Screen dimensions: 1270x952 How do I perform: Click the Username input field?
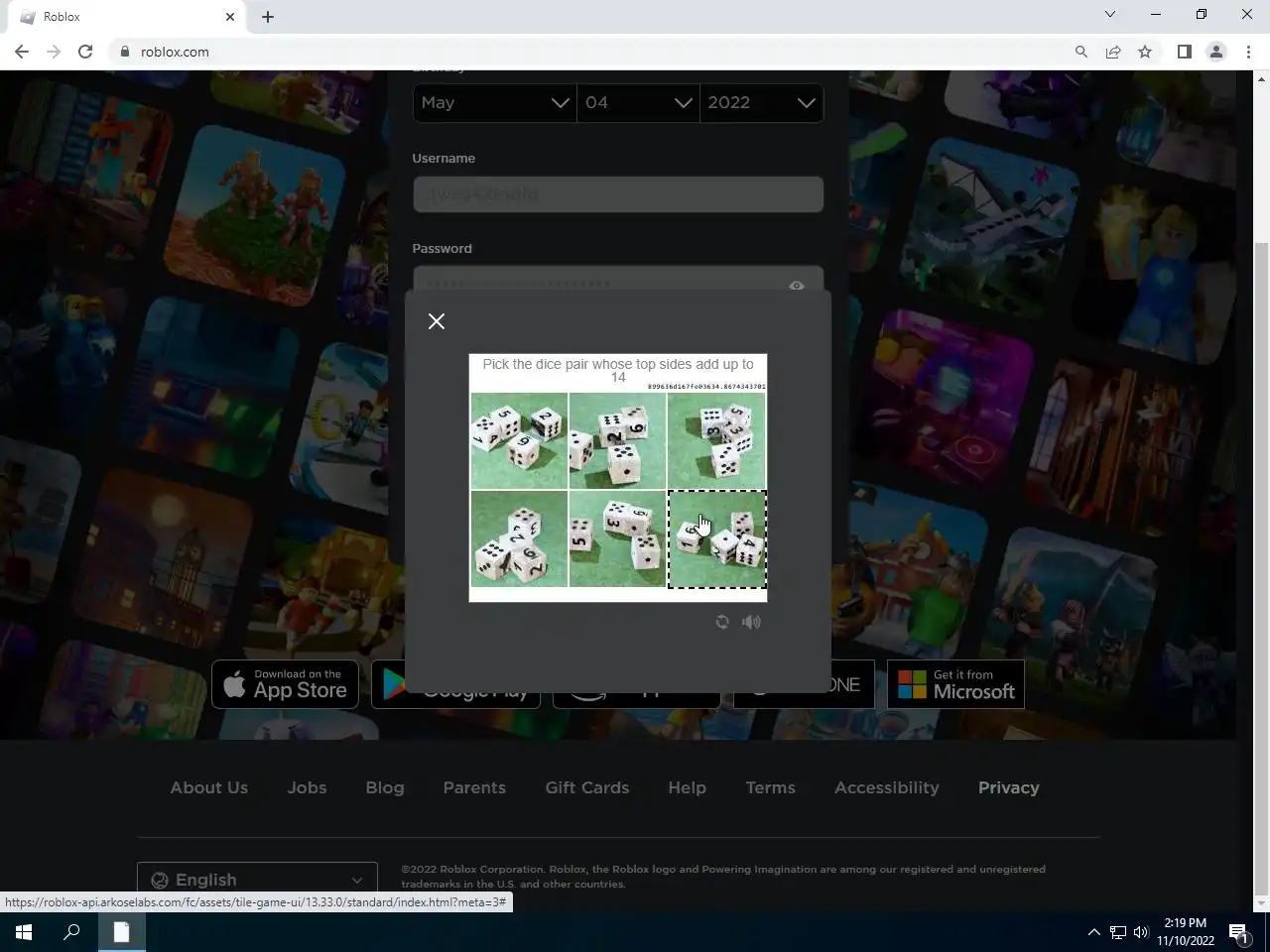pos(618,194)
